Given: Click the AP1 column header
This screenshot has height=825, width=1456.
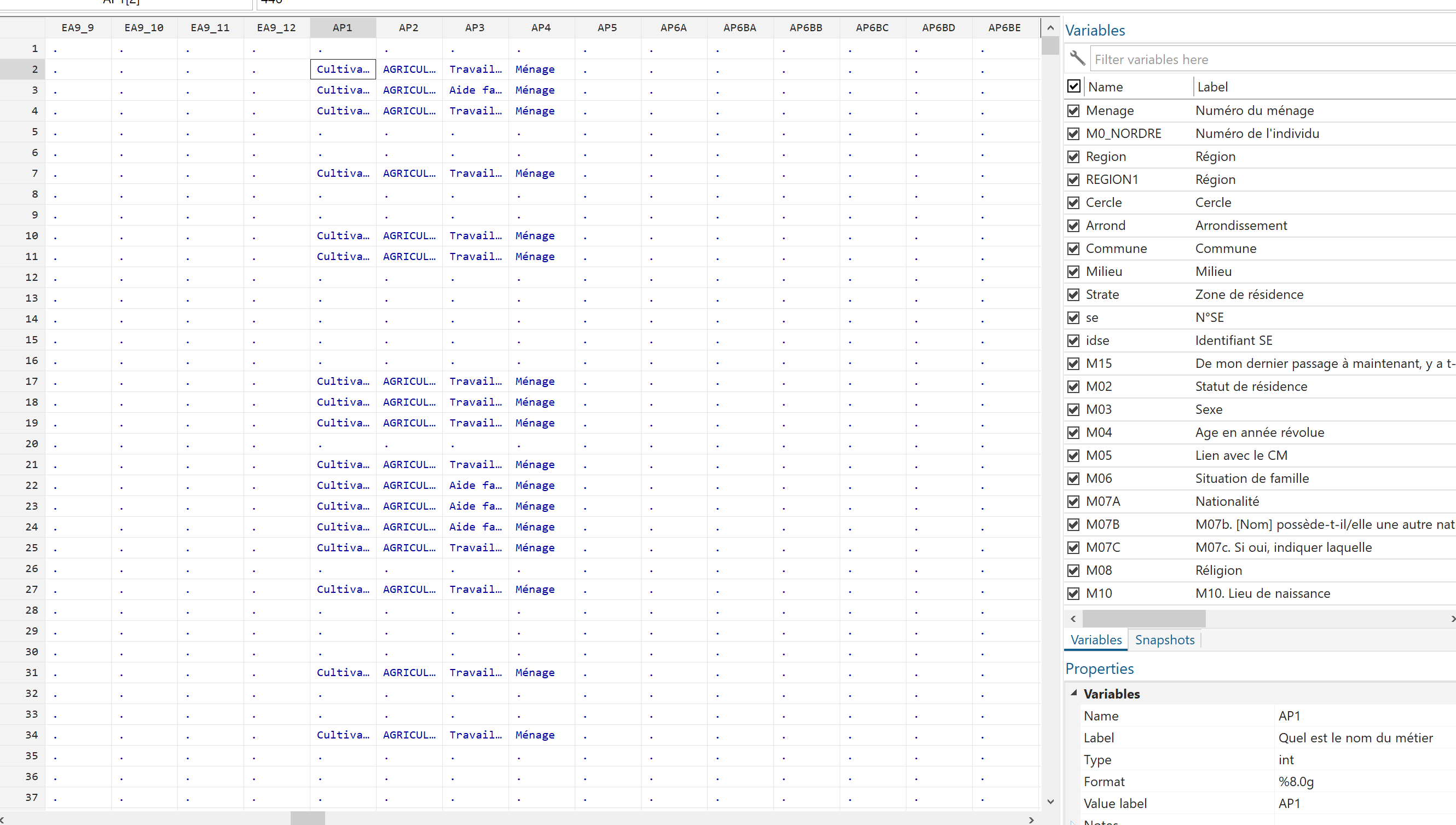Looking at the screenshot, I should [342, 27].
